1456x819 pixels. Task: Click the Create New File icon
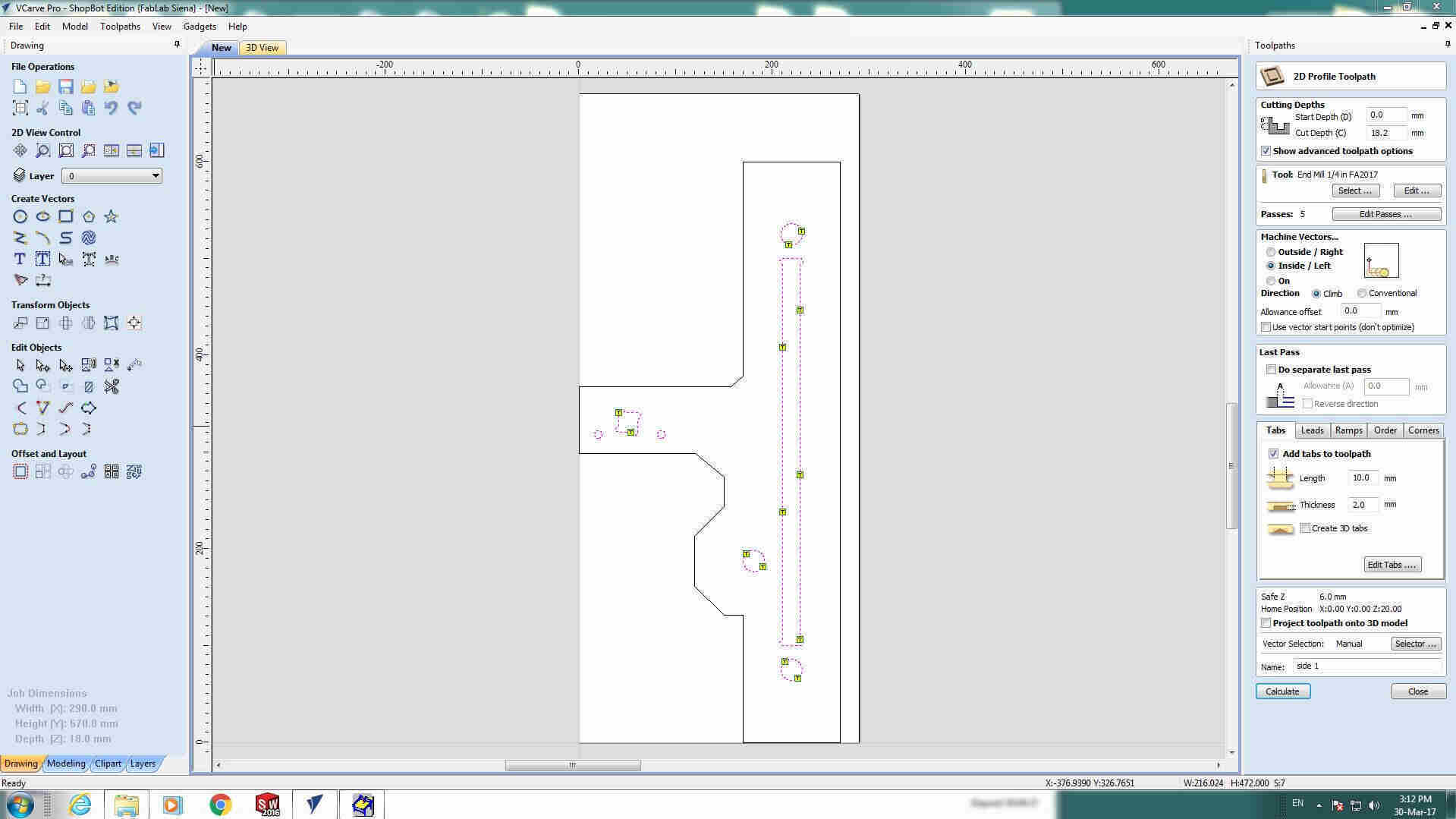point(20,87)
